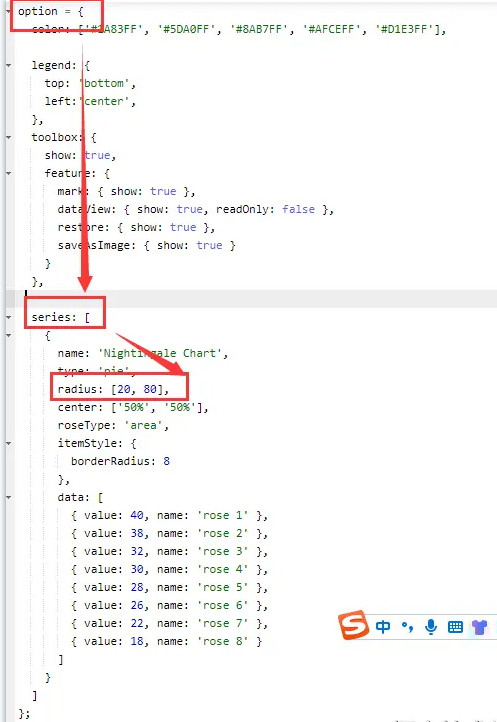Click the readOnly false value
Image resolution: width=497 pixels, height=722 pixels.
pyautogui.click(x=298, y=209)
